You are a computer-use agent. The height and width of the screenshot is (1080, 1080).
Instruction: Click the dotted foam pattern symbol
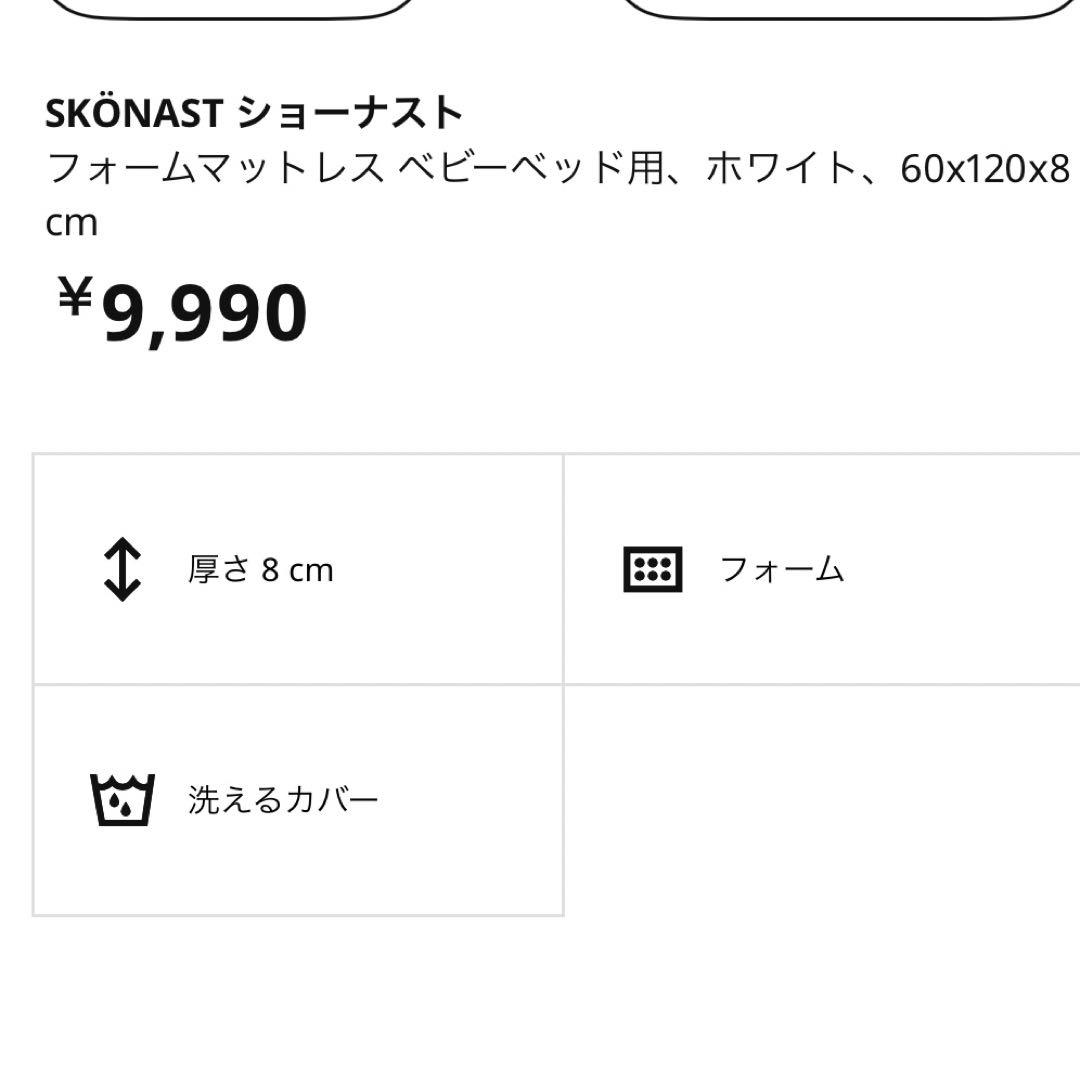tap(652, 569)
